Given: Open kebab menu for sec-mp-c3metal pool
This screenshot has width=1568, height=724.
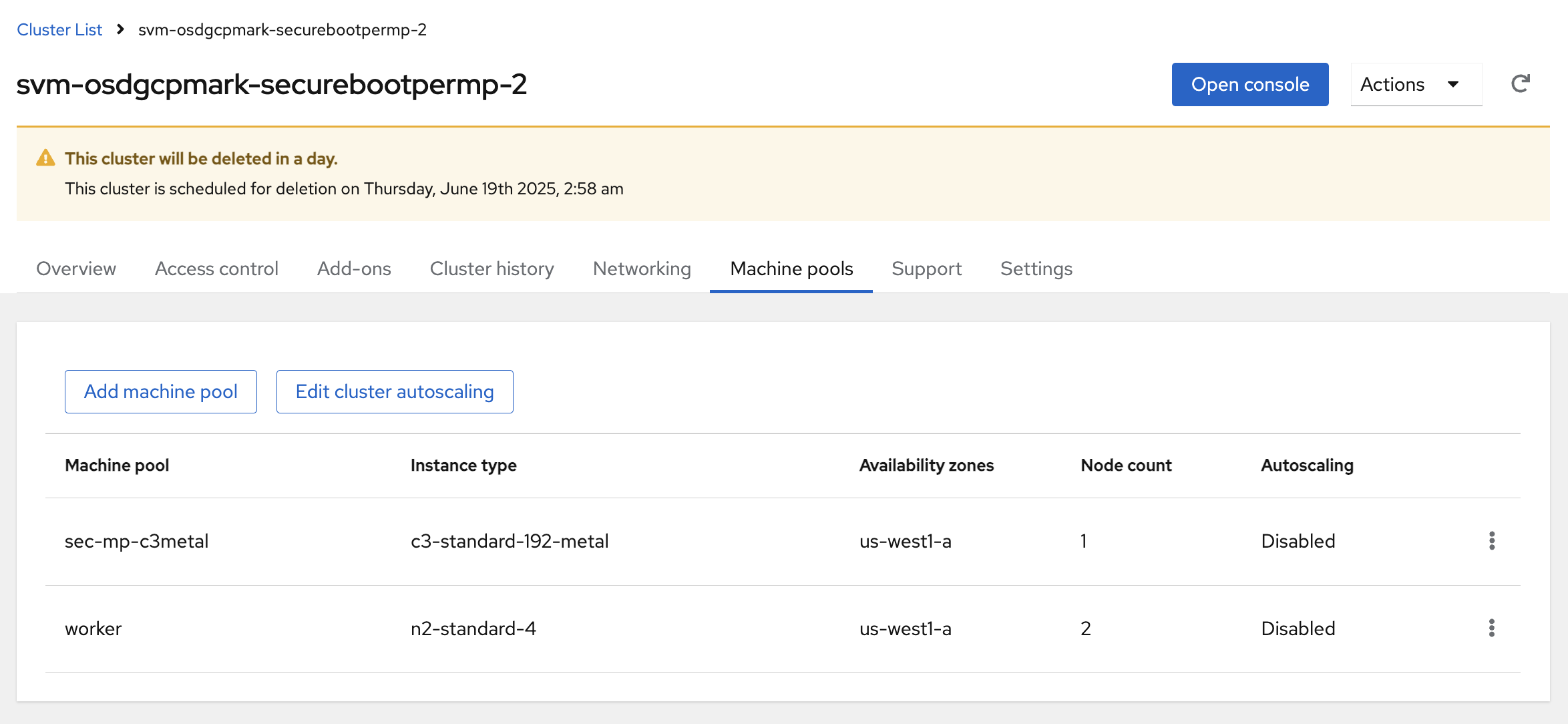Looking at the screenshot, I should tap(1491, 541).
